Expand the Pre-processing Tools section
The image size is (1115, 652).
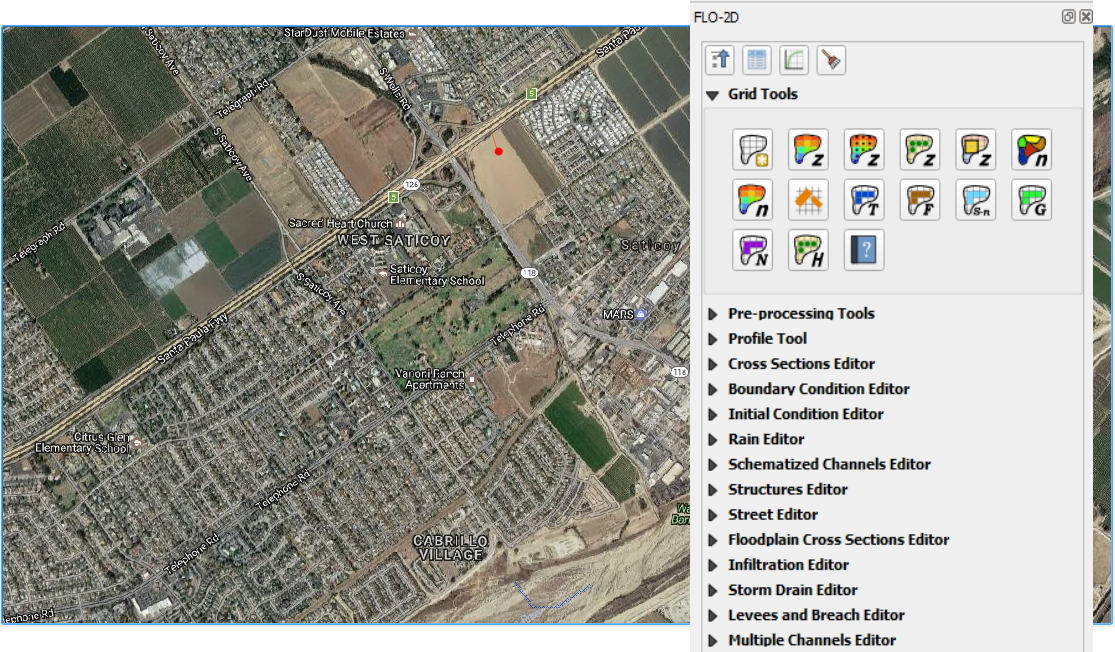point(713,314)
